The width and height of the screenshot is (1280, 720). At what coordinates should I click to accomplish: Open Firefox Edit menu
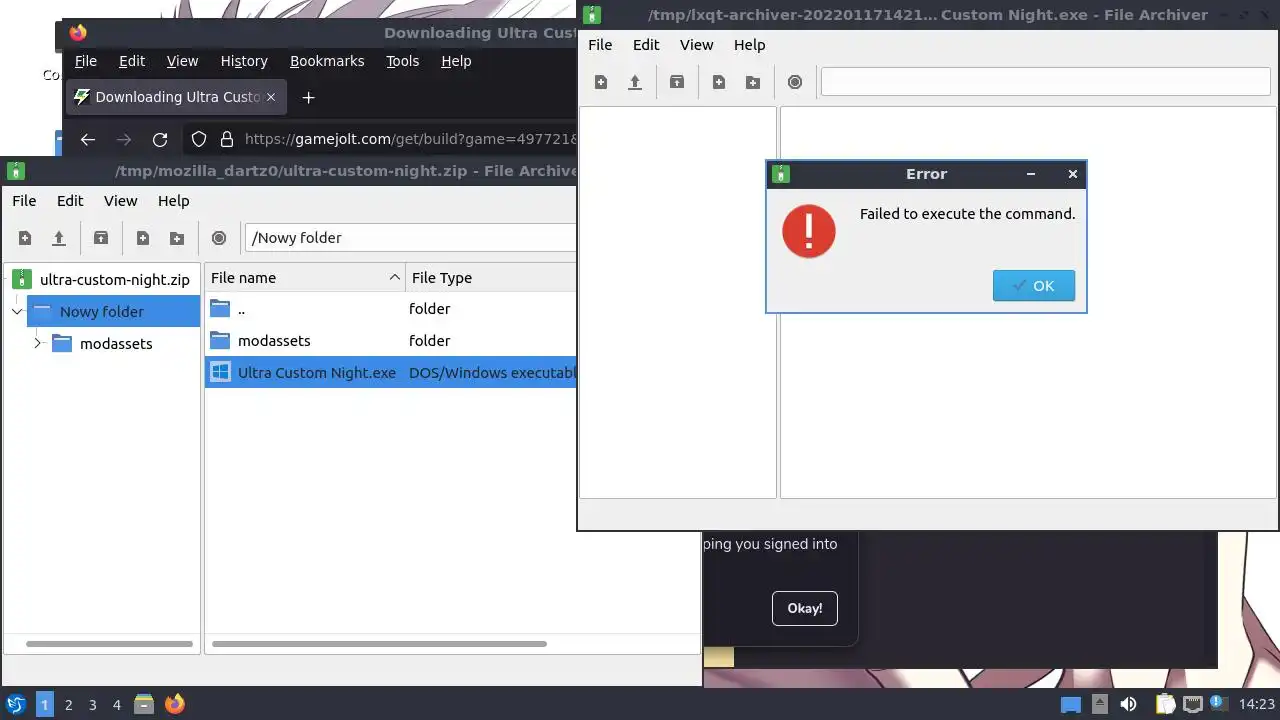[132, 61]
